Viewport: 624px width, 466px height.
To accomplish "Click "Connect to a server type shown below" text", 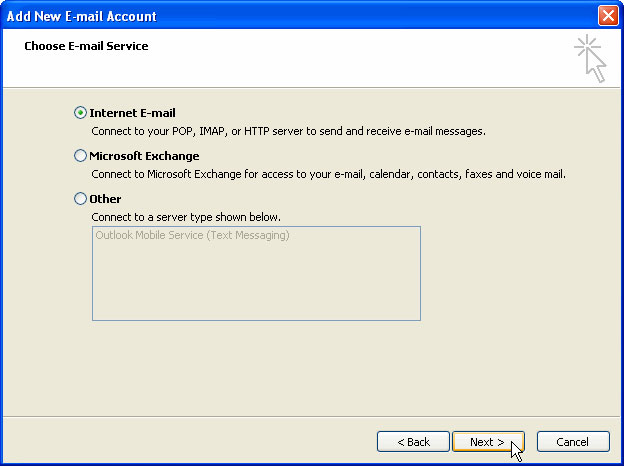I will point(186,217).
